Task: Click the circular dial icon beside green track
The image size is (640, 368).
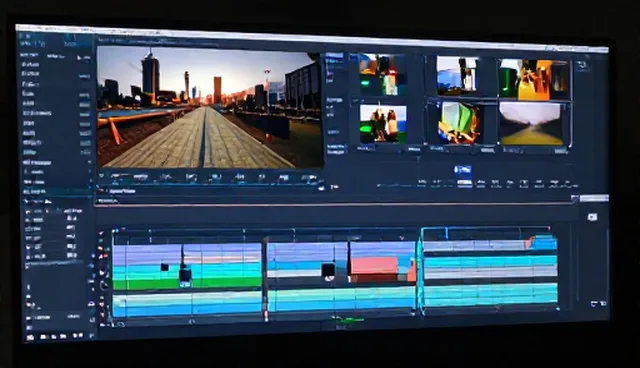Action: 104,286
